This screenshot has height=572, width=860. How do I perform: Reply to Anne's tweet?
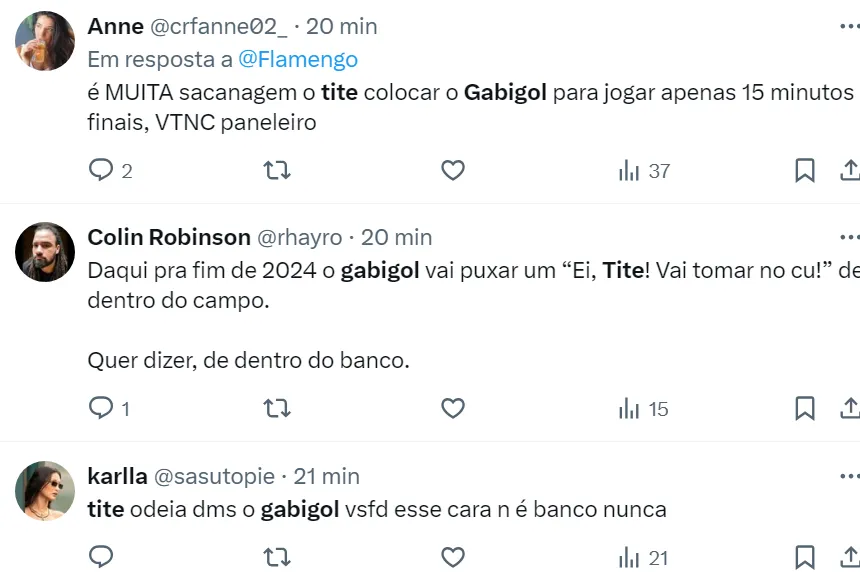point(102,171)
